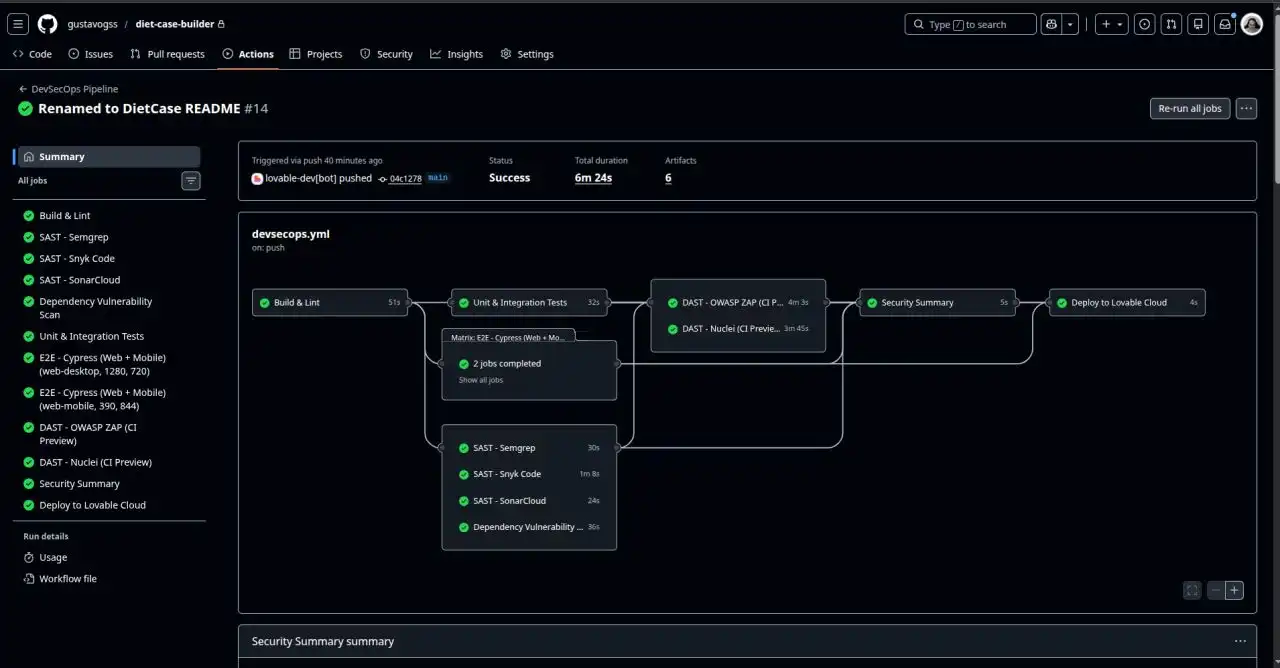The height and width of the screenshot is (668, 1280).
Task: Click SAST - Semgrep node in graph
Action: pyautogui.click(x=529, y=448)
